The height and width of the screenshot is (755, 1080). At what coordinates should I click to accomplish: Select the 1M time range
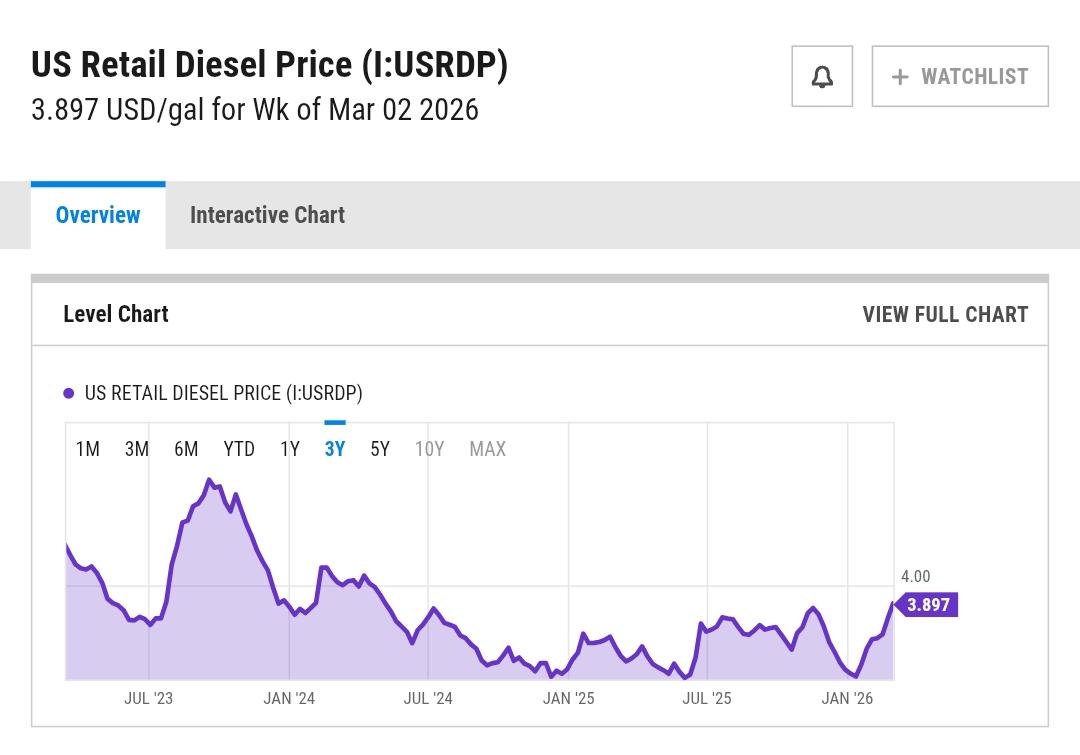(88, 449)
